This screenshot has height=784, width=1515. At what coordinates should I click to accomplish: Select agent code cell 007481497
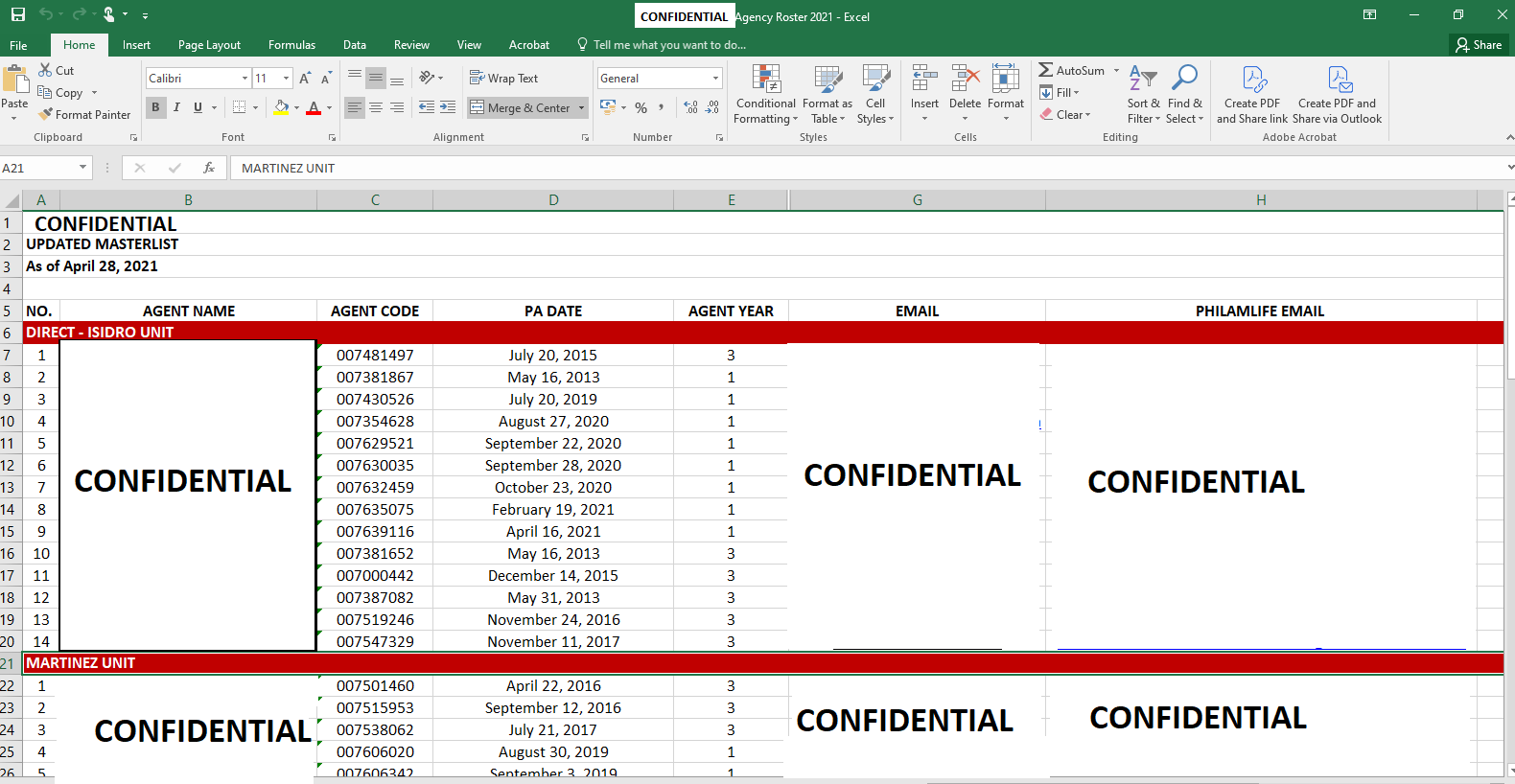pyautogui.click(x=375, y=355)
